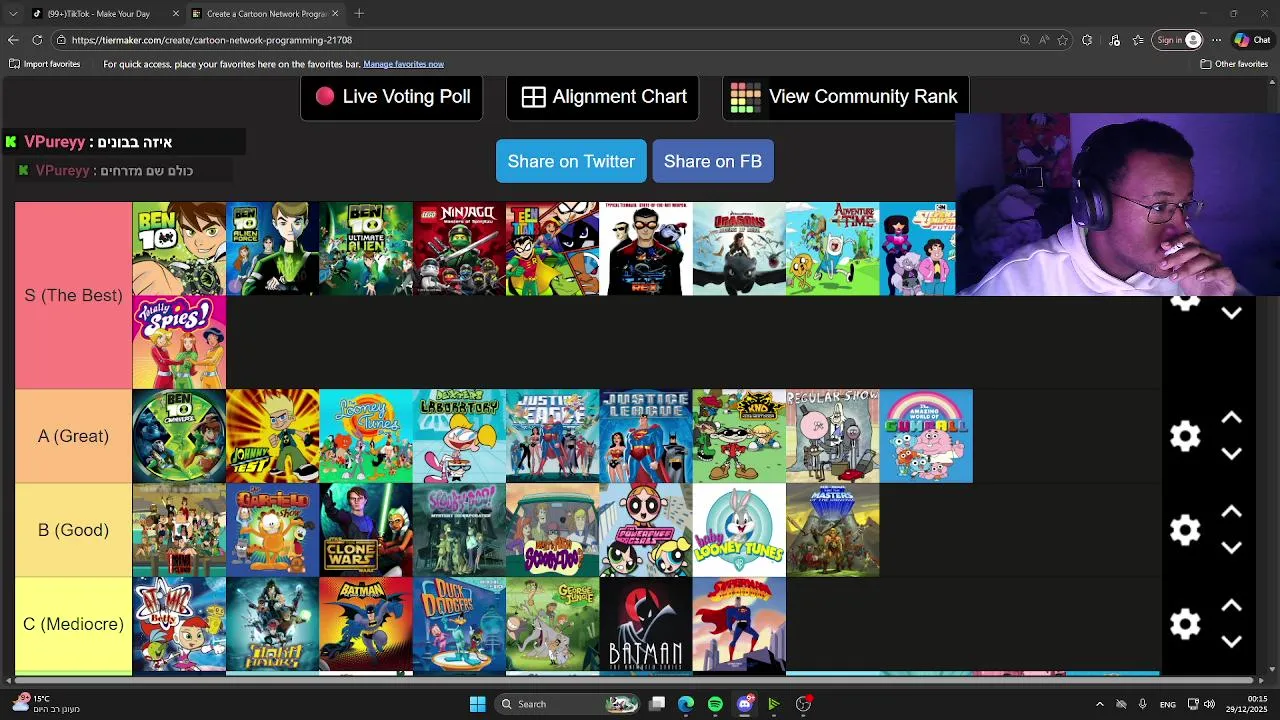Open Edge Settings and more menu
Viewport: 1280px width, 720px height.
pyautogui.click(x=1216, y=40)
